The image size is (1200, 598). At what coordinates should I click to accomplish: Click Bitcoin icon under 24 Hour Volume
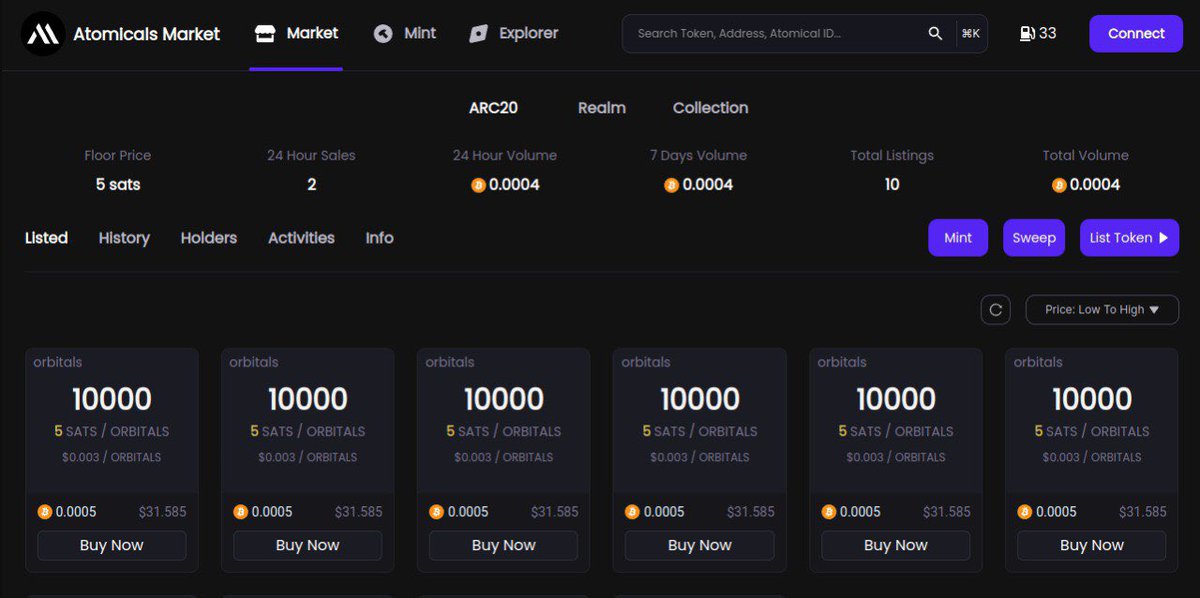(478, 185)
